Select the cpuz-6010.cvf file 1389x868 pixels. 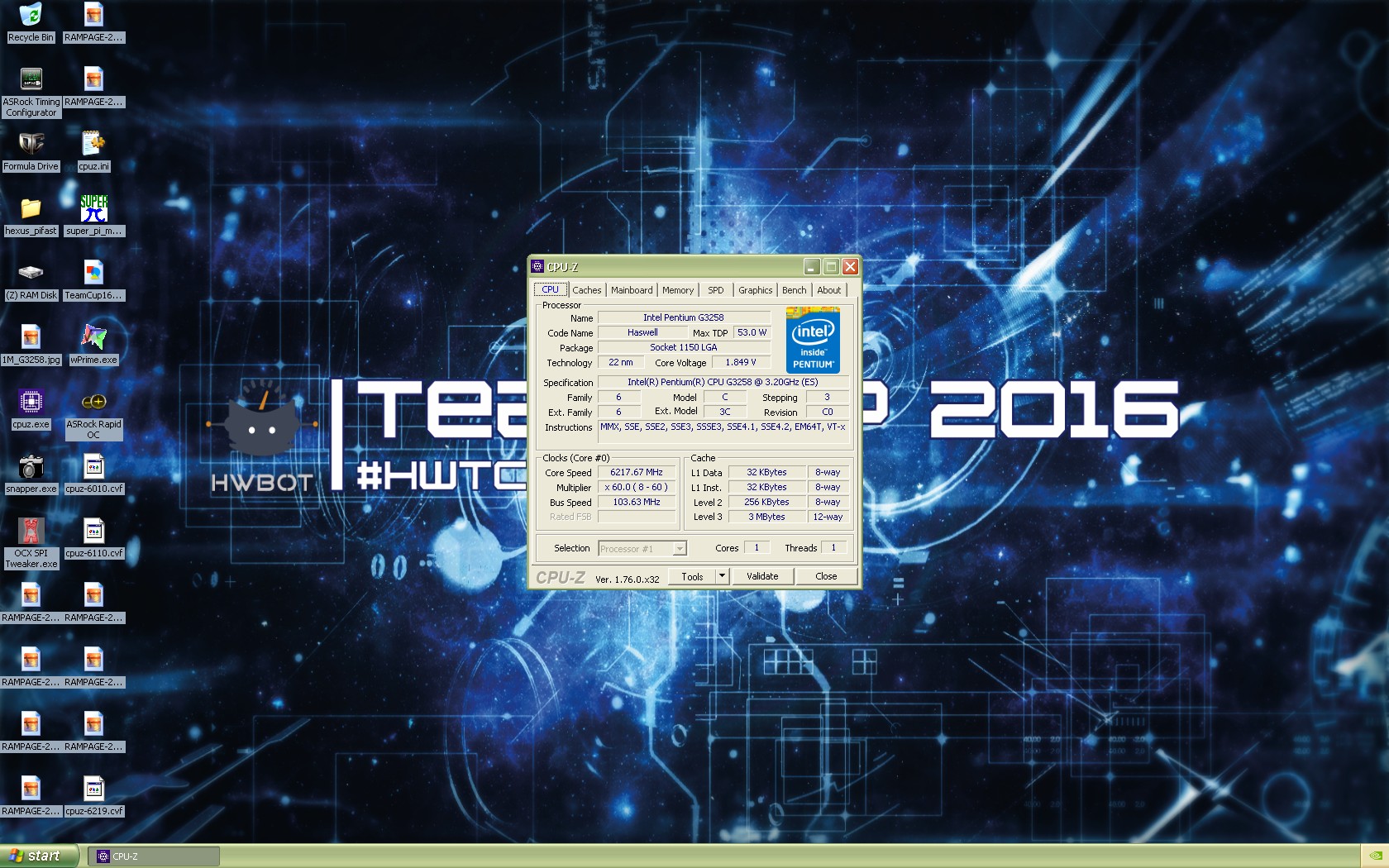coord(93,475)
